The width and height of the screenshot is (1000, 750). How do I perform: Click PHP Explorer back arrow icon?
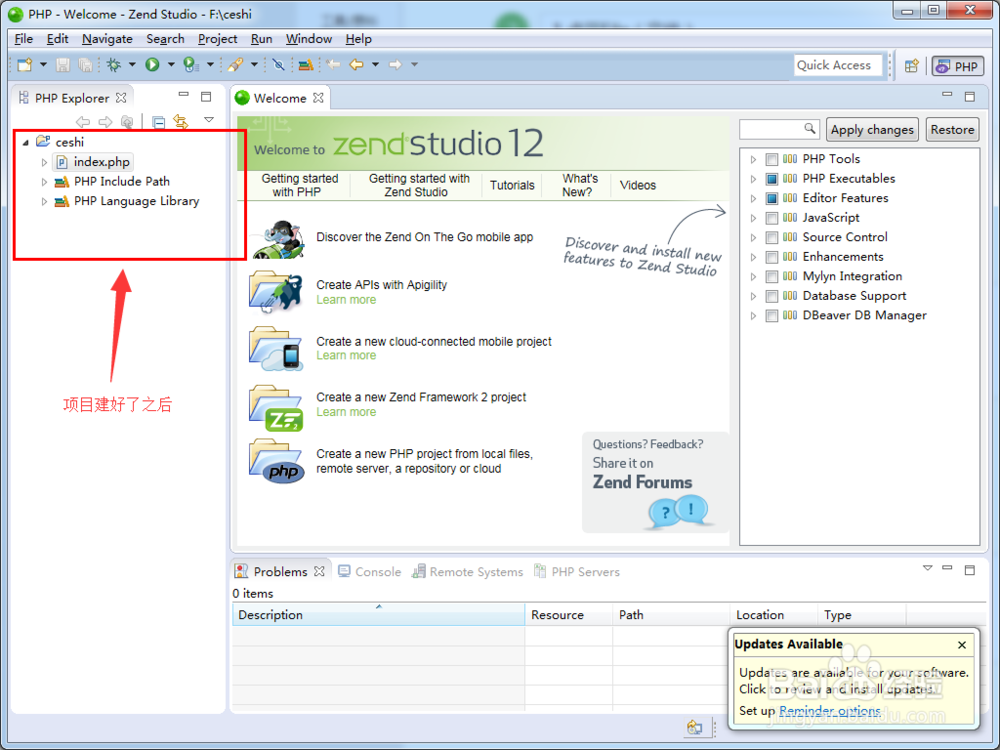[83, 121]
